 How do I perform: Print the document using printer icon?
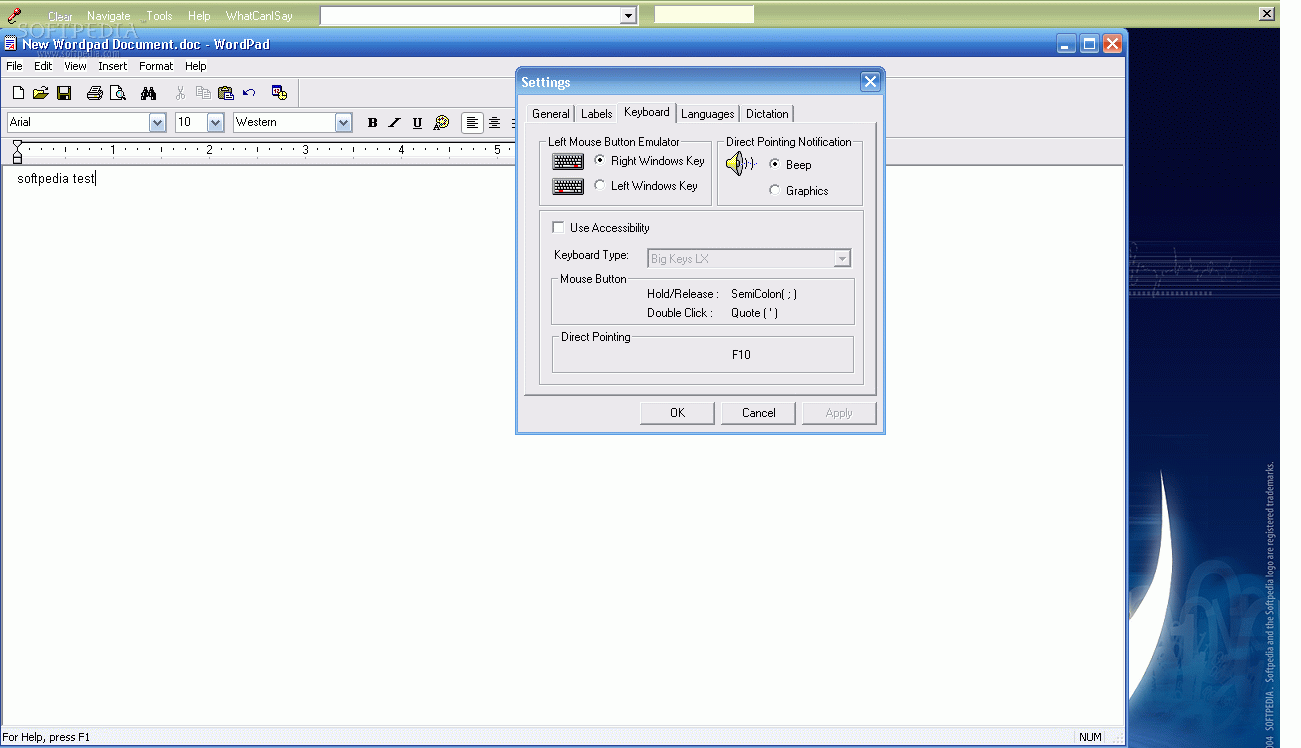[x=95, y=93]
